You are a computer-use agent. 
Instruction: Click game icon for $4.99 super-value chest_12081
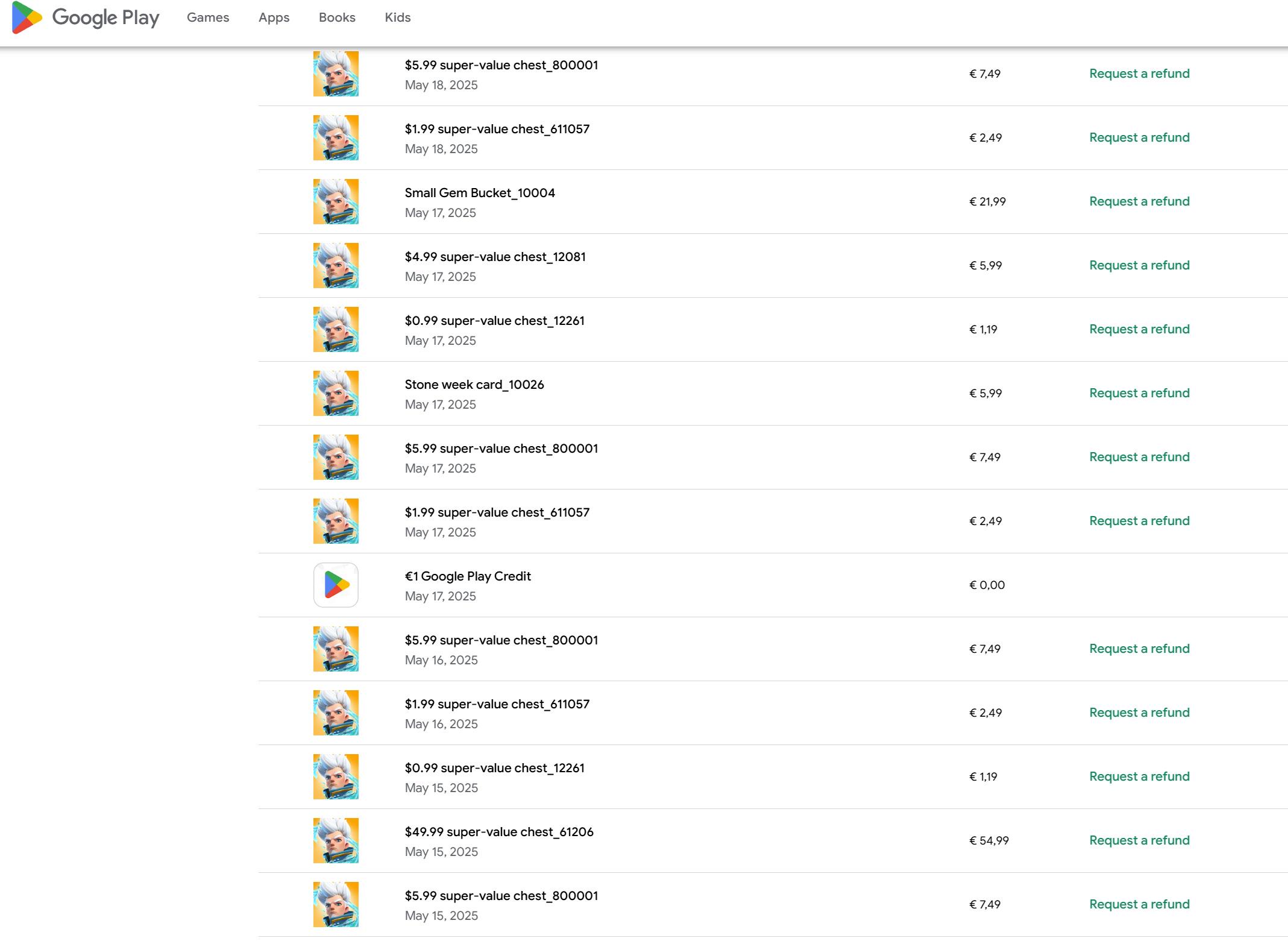click(336, 265)
